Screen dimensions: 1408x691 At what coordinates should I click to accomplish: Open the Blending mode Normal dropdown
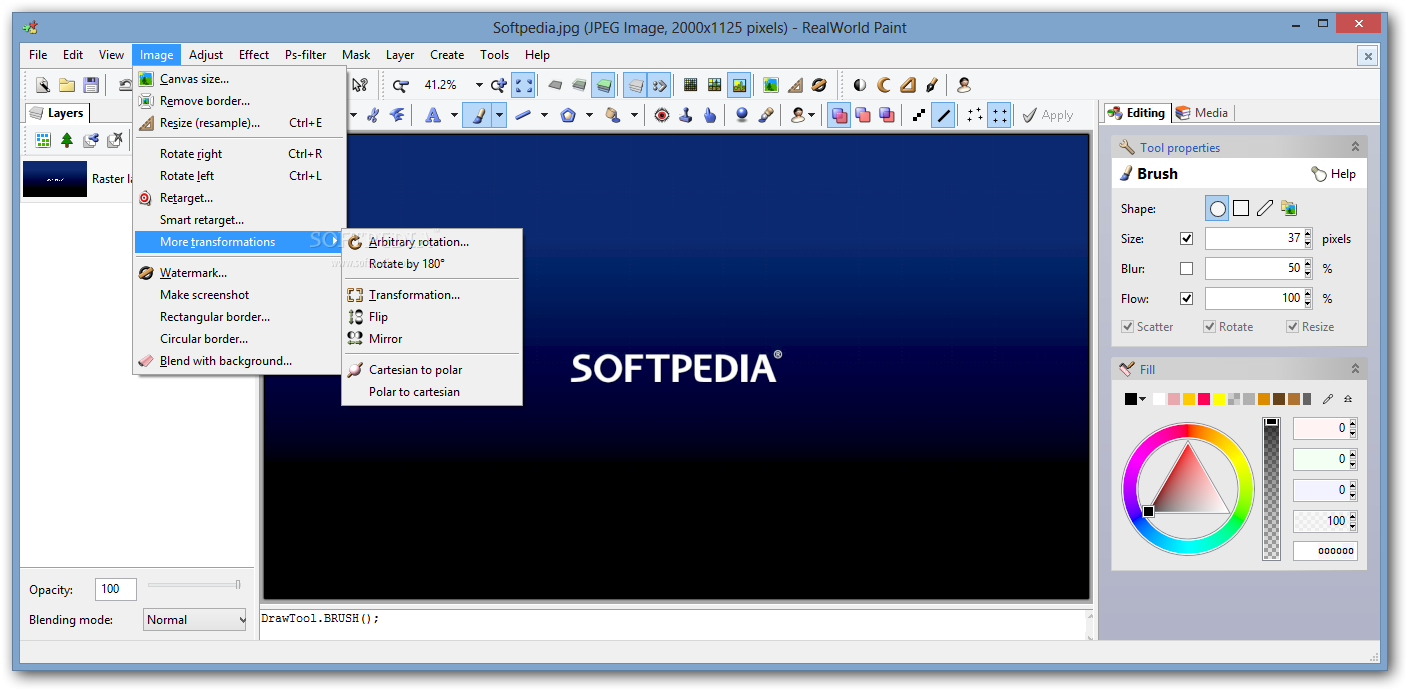coord(195,620)
